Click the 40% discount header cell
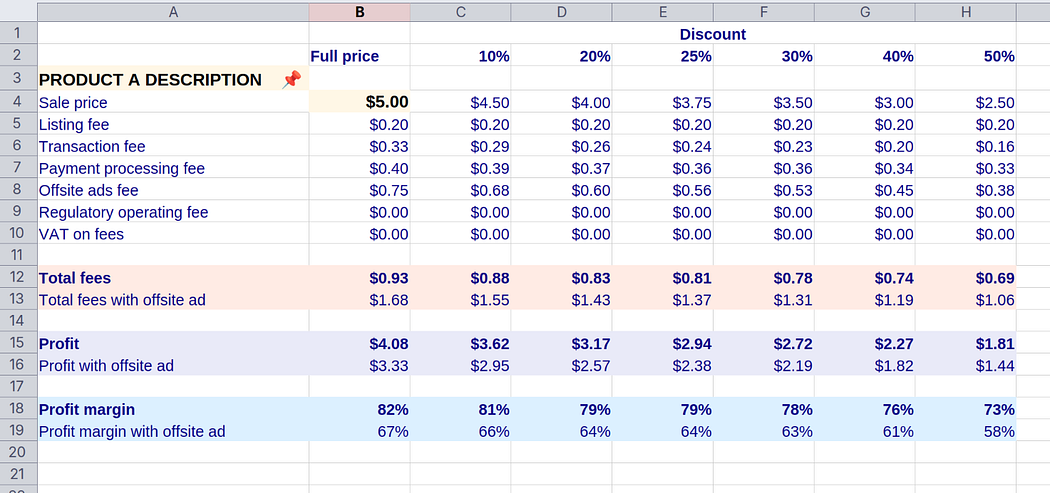1050x493 pixels. [865, 56]
